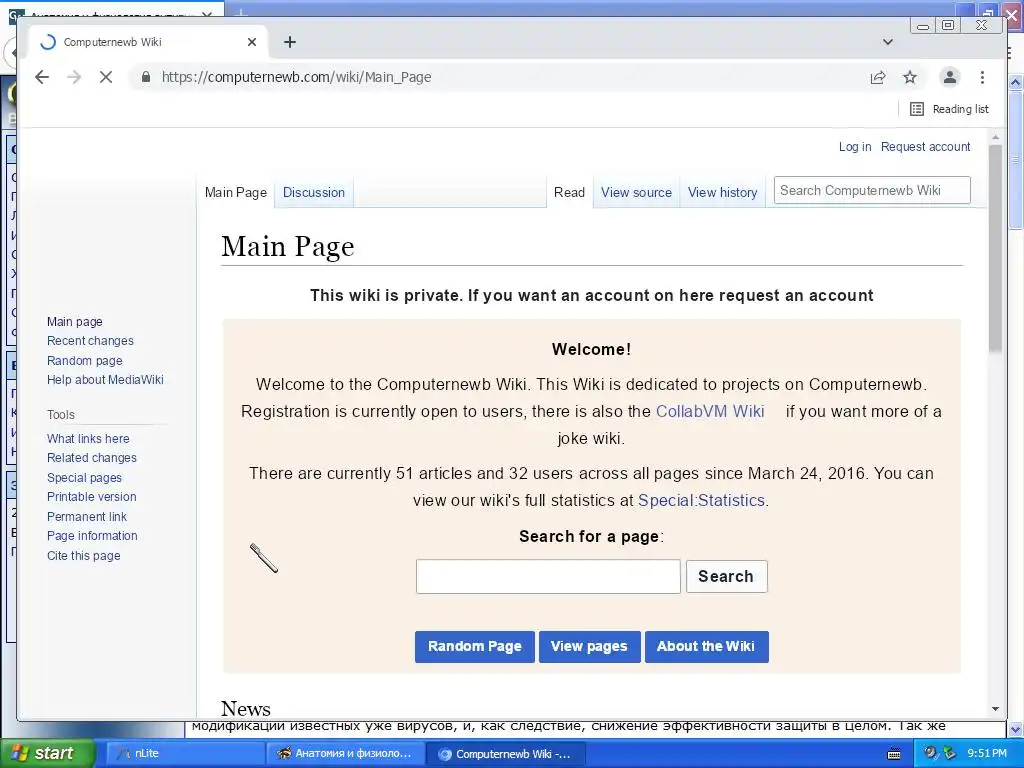Click the View pages button
Screen dimensions: 1024x768
589,647
